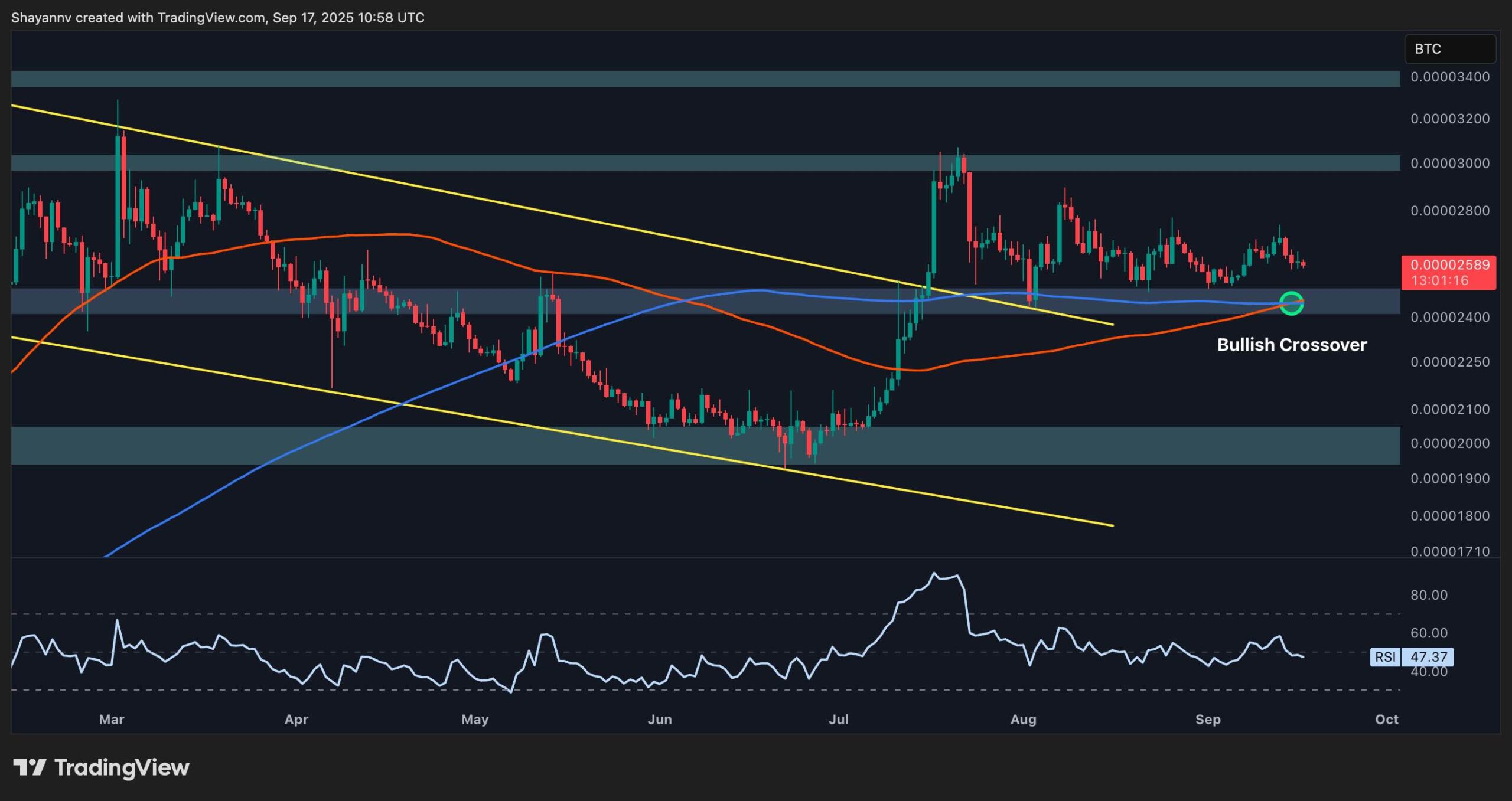This screenshot has height=801, width=1512.
Task: Select the Sep label on time axis
Action: [x=1208, y=719]
